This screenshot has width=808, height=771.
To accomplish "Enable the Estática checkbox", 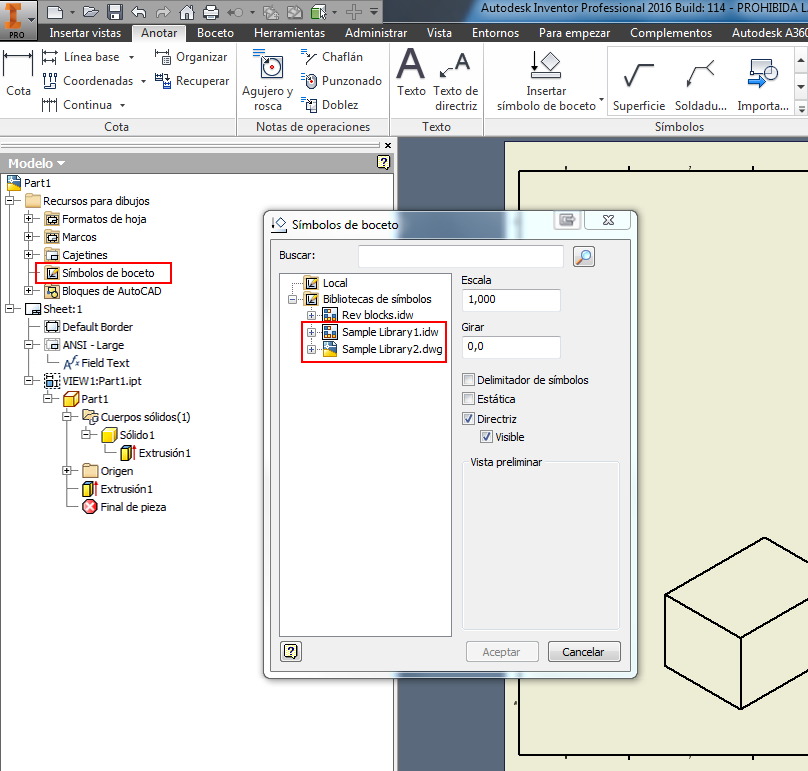I will coord(468,399).
